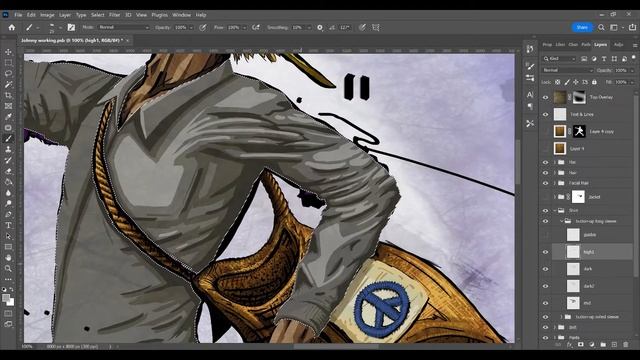The height and width of the screenshot is (360, 640).
Task: Click the add layer style fx icon
Action: click(569, 344)
